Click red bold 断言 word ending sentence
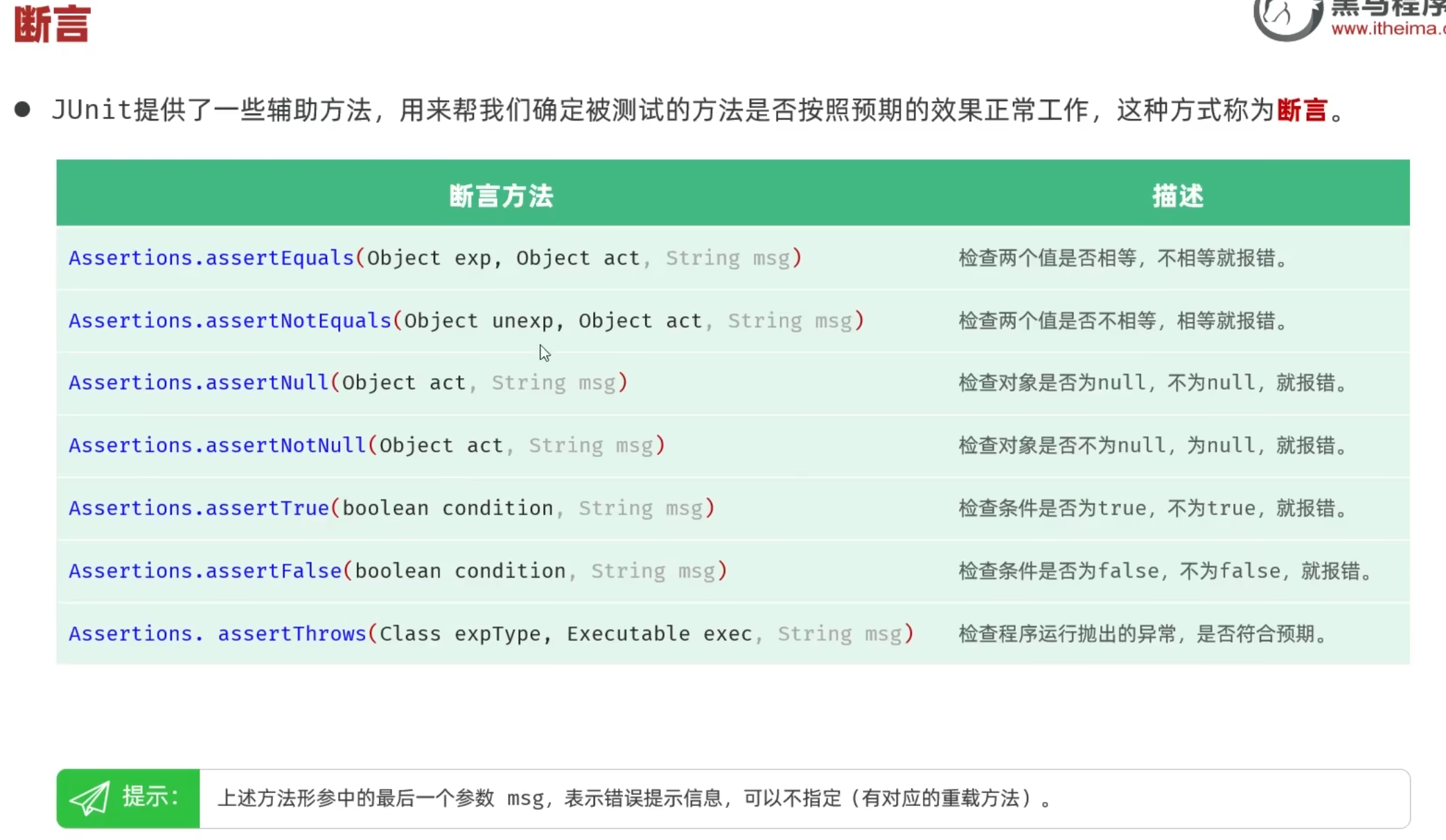Viewport: 1446px width, 840px height. pyautogui.click(x=1302, y=110)
